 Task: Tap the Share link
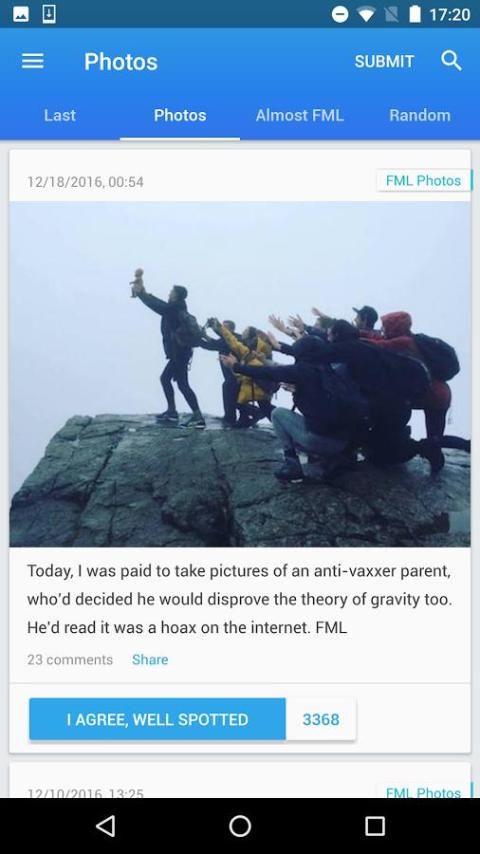point(150,660)
